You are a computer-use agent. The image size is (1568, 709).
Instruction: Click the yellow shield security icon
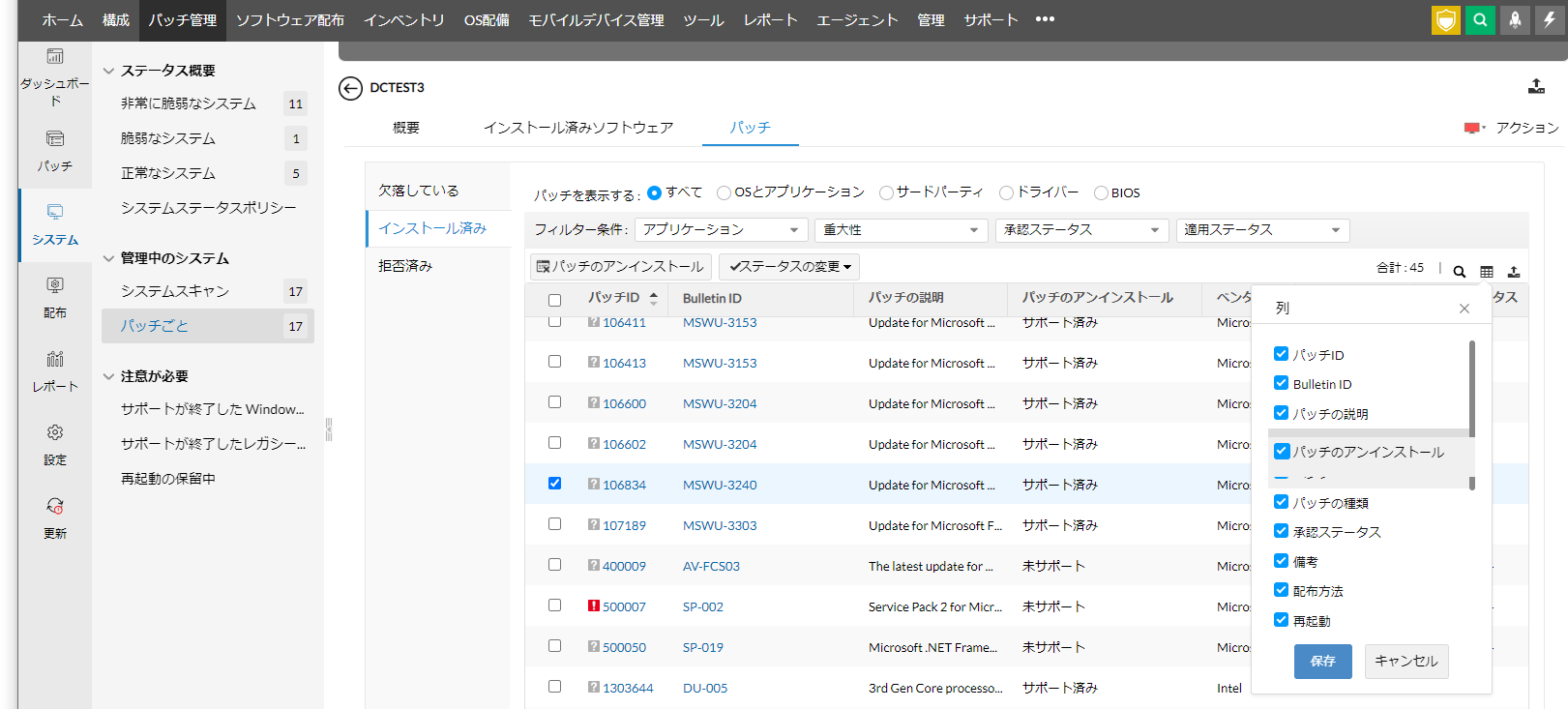coord(1445,20)
